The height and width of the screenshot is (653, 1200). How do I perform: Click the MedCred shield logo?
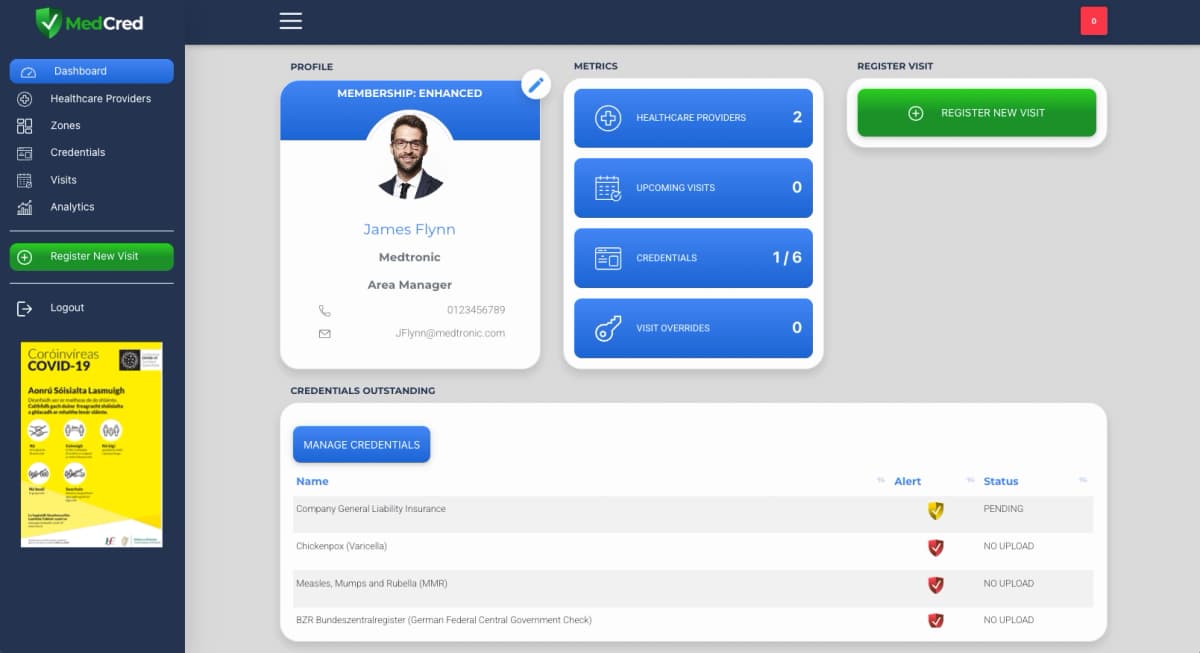(x=48, y=22)
